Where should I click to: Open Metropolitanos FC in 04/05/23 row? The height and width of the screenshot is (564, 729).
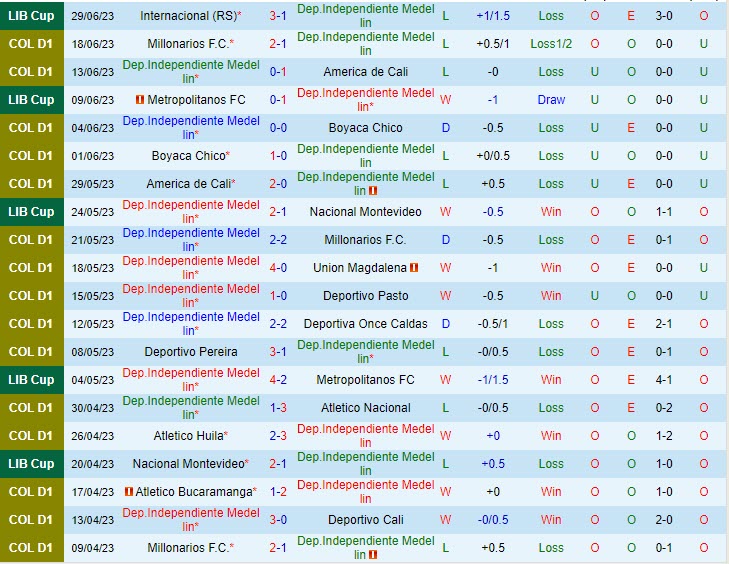coord(365,380)
